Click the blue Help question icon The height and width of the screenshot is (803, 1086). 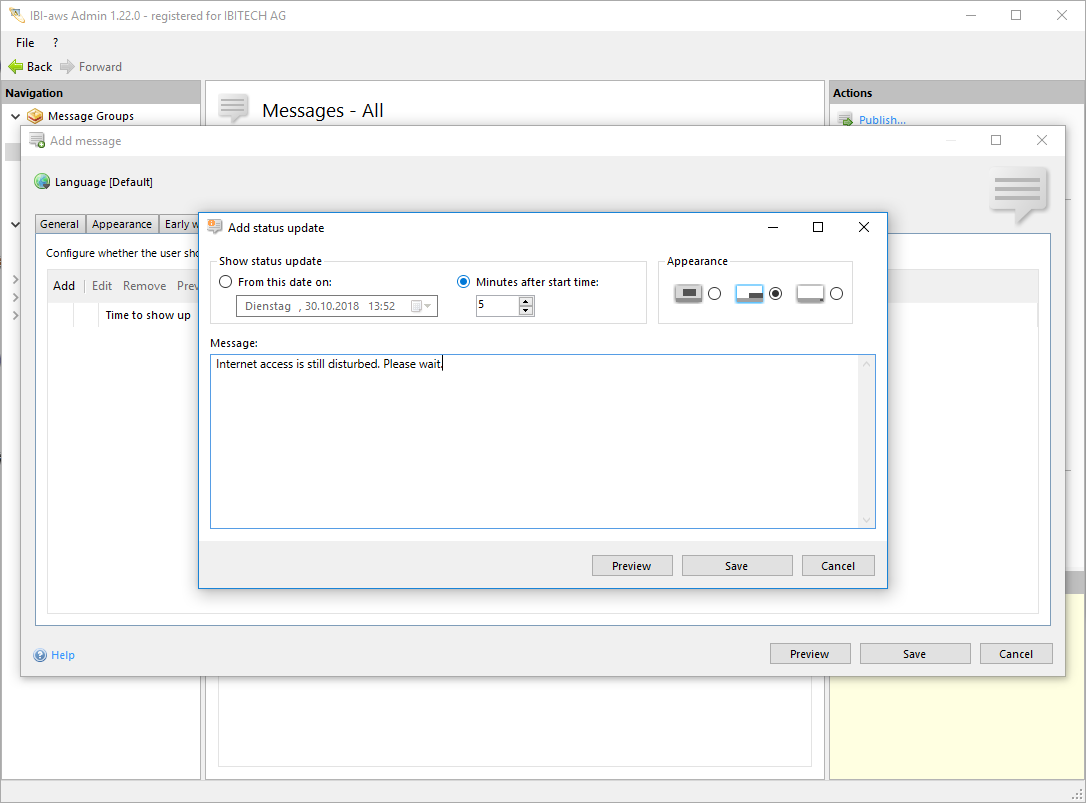coord(40,656)
